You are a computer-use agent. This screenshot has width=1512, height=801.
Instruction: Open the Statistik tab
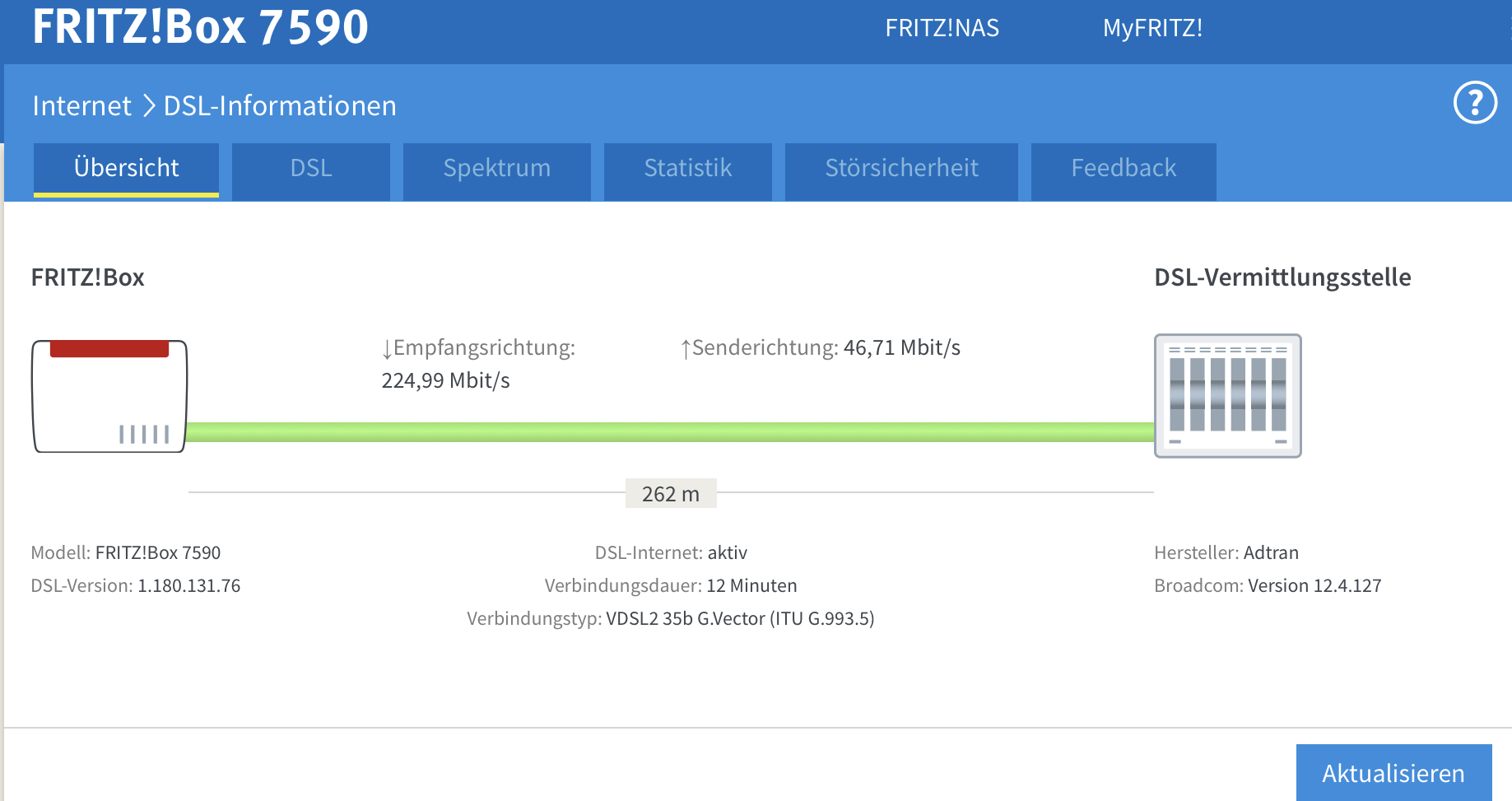[x=688, y=171]
